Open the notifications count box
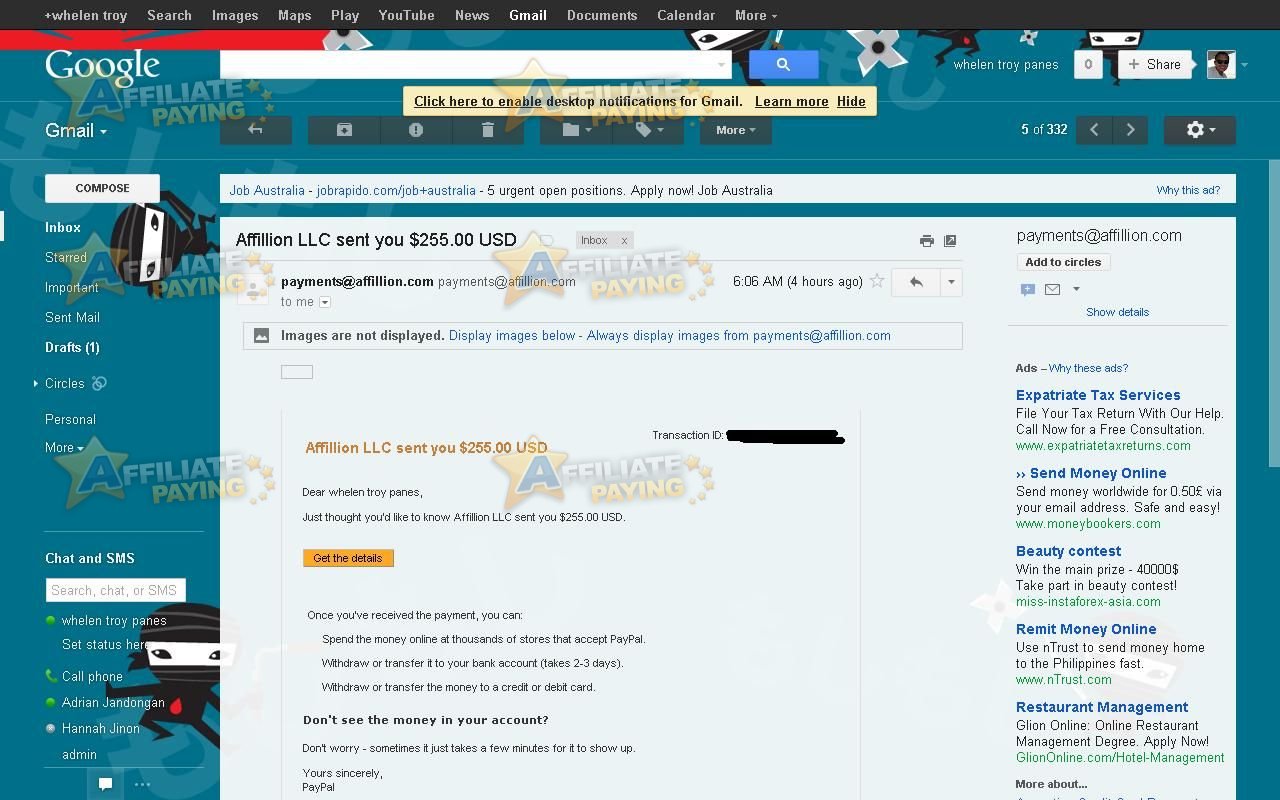 pos(1088,64)
